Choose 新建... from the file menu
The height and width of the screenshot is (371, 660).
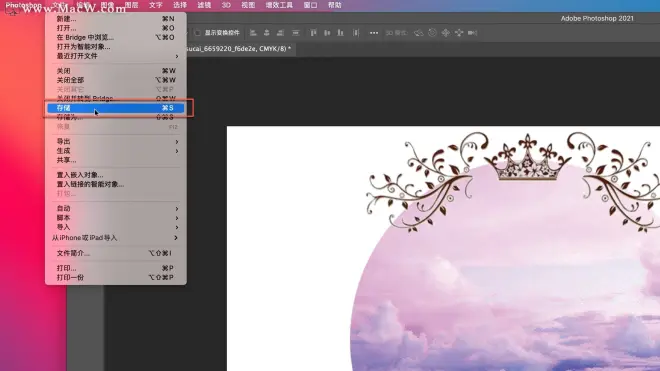point(116,19)
